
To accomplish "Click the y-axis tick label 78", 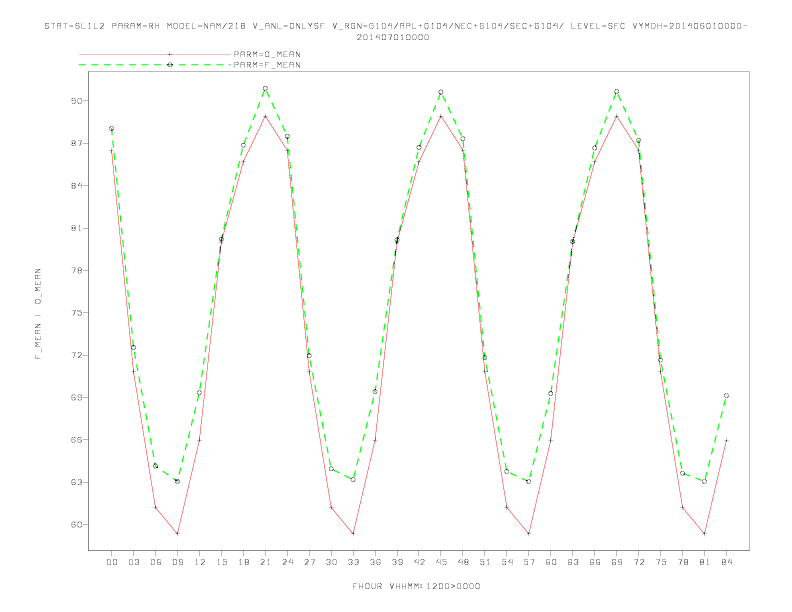I will pyautogui.click(x=76, y=270).
